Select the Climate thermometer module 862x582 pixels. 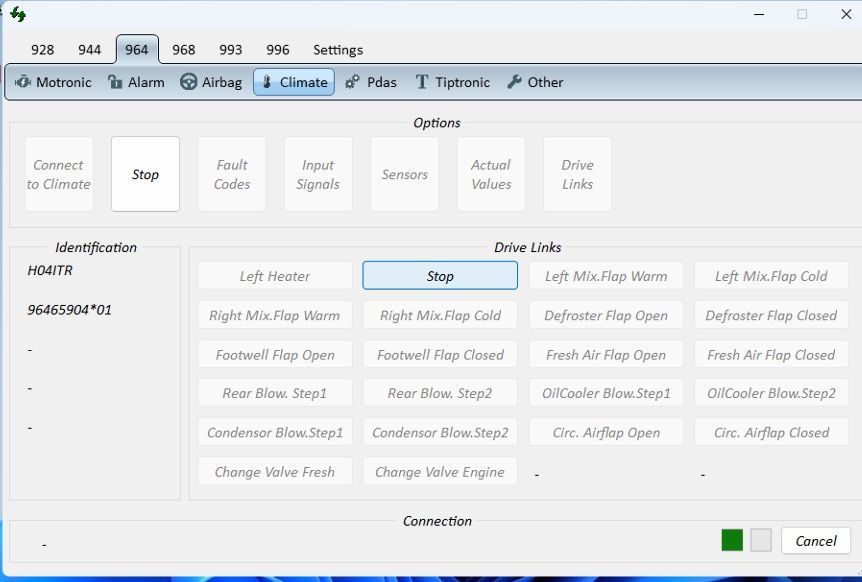click(293, 82)
